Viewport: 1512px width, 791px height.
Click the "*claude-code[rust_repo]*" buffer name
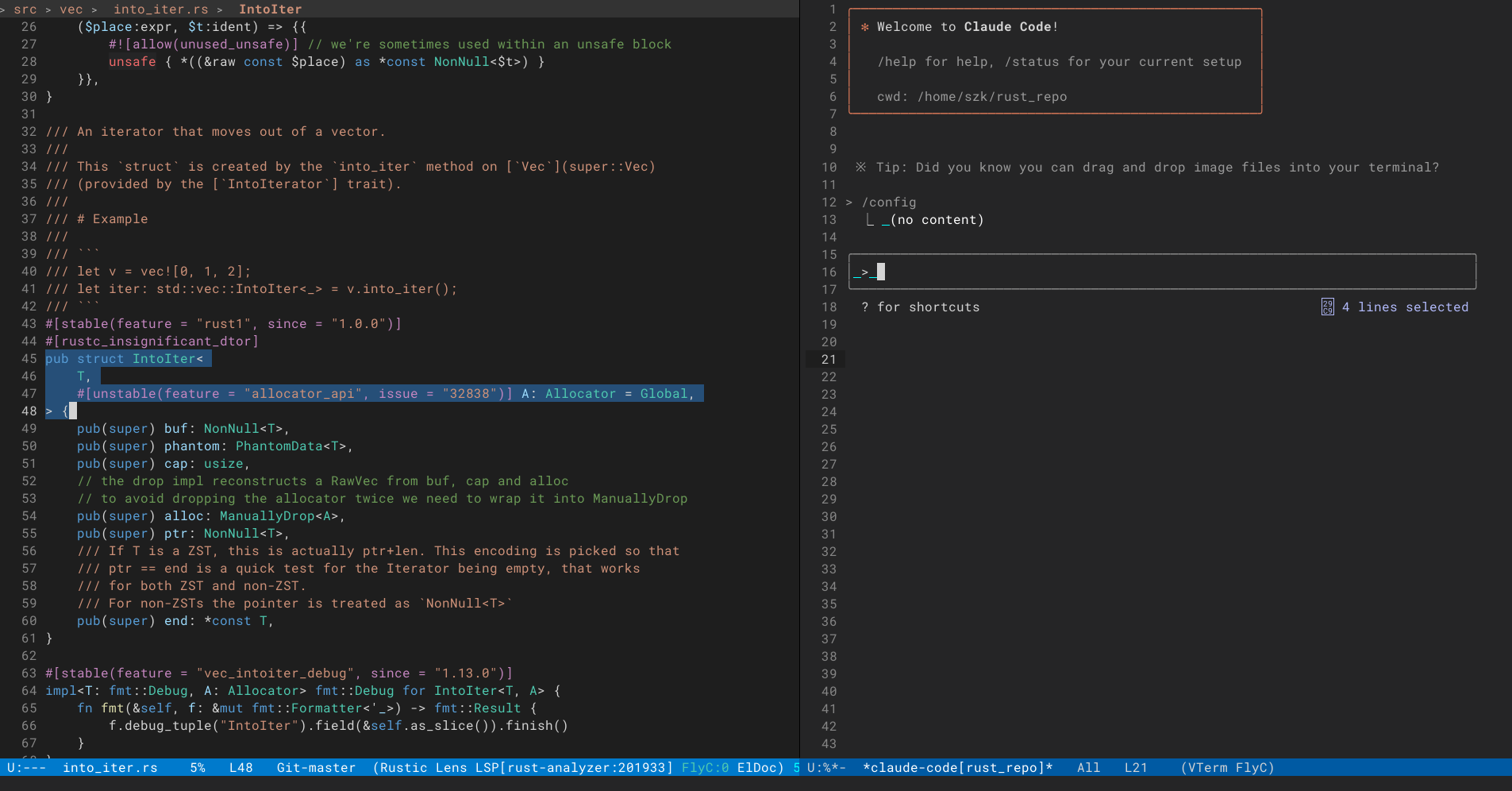click(x=958, y=768)
